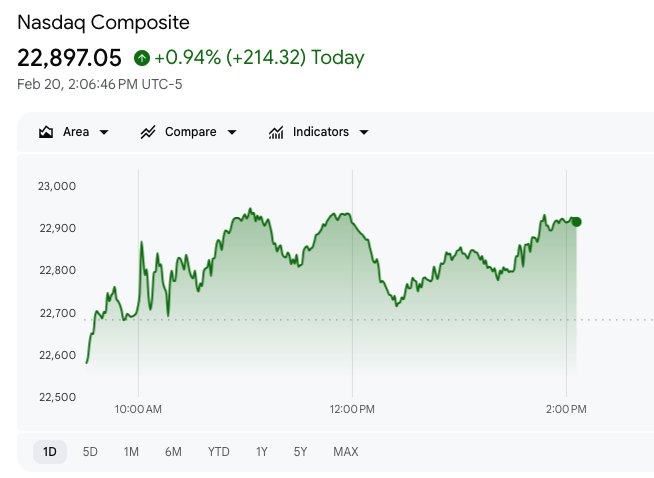
Task: Click the 12:00 PM x-axis label
Action: click(352, 409)
